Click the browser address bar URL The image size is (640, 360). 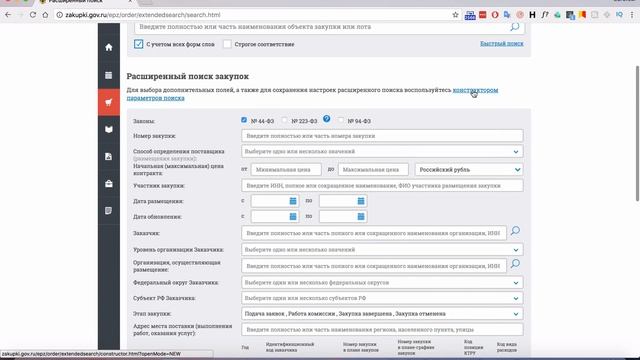(x=143, y=15)
